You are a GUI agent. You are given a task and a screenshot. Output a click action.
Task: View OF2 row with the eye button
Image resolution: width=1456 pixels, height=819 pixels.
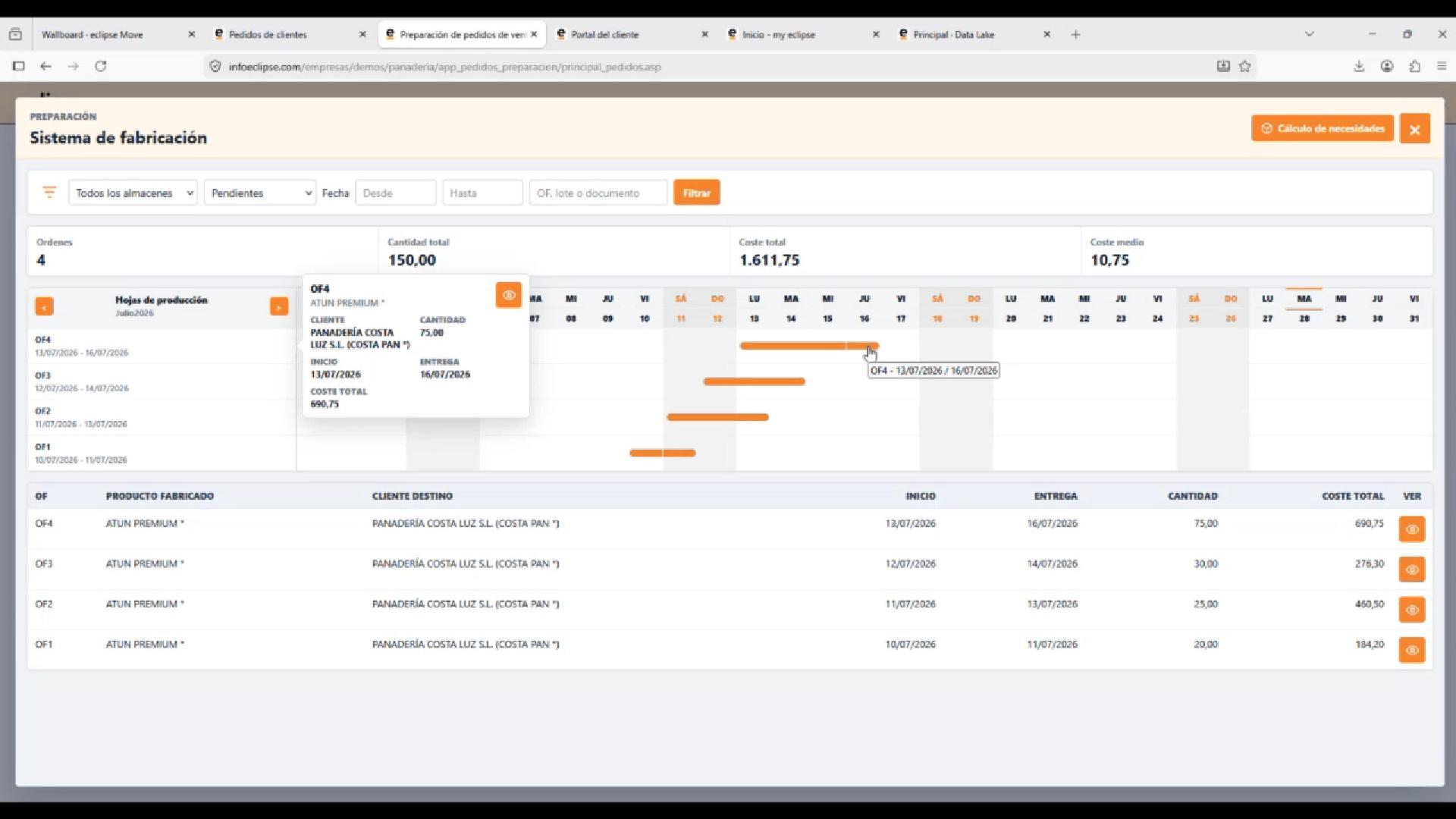pyautogui.click(x=1411, y=610)
